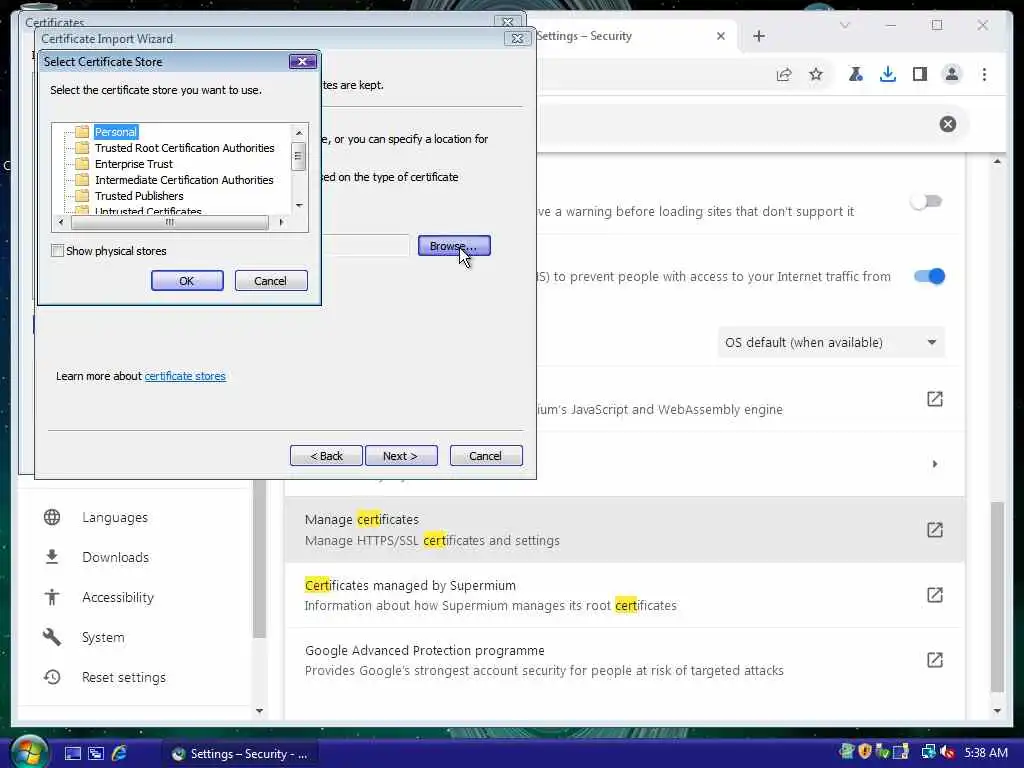Go Back in Certificate Import Wizard
The width and height of the screenshot is (1024, 768).
(x=326, y=456)
